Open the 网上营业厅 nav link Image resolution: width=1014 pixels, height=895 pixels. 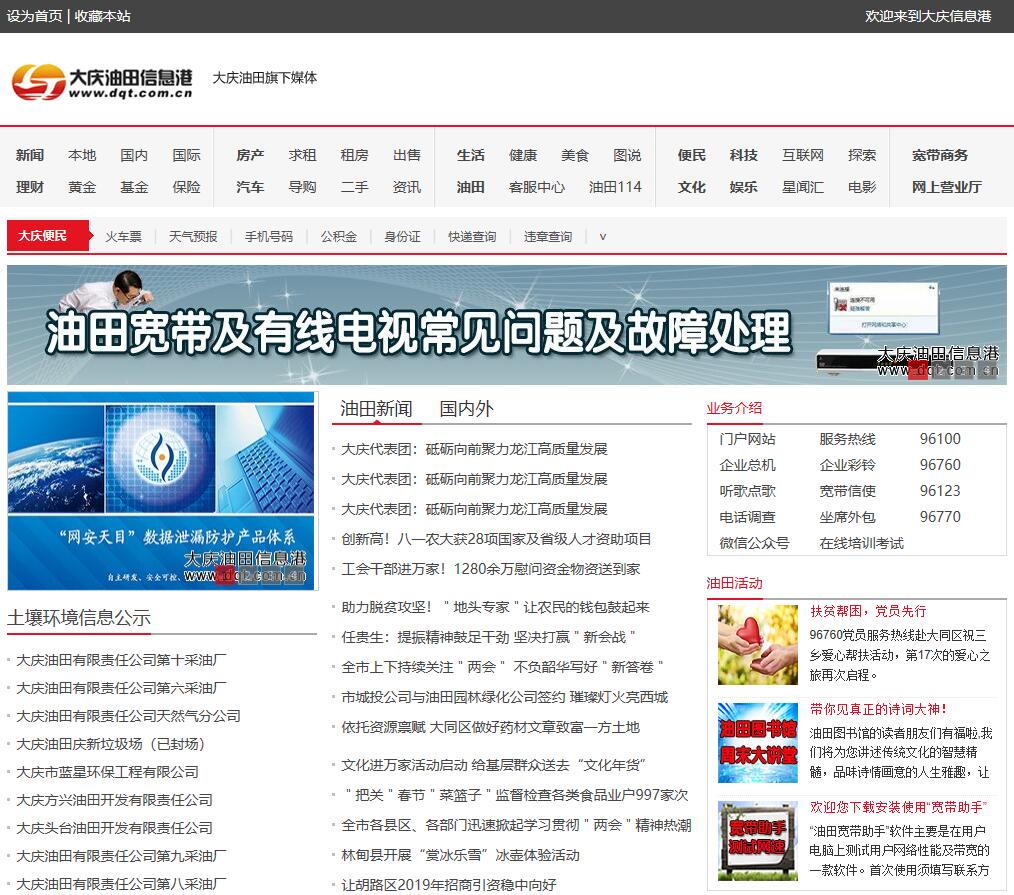tap(947, 187)
